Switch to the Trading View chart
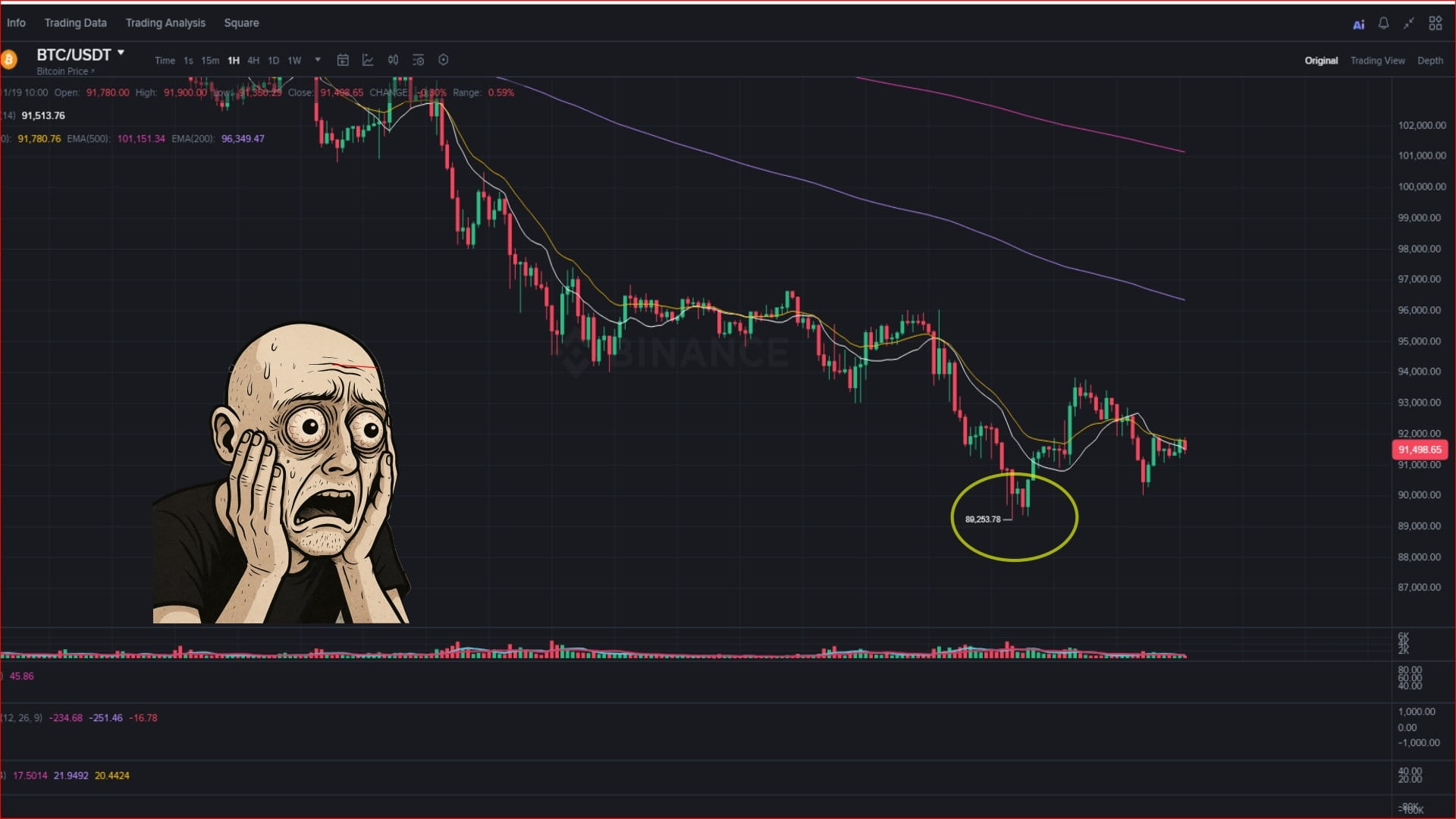 [x=1377, y=61]
